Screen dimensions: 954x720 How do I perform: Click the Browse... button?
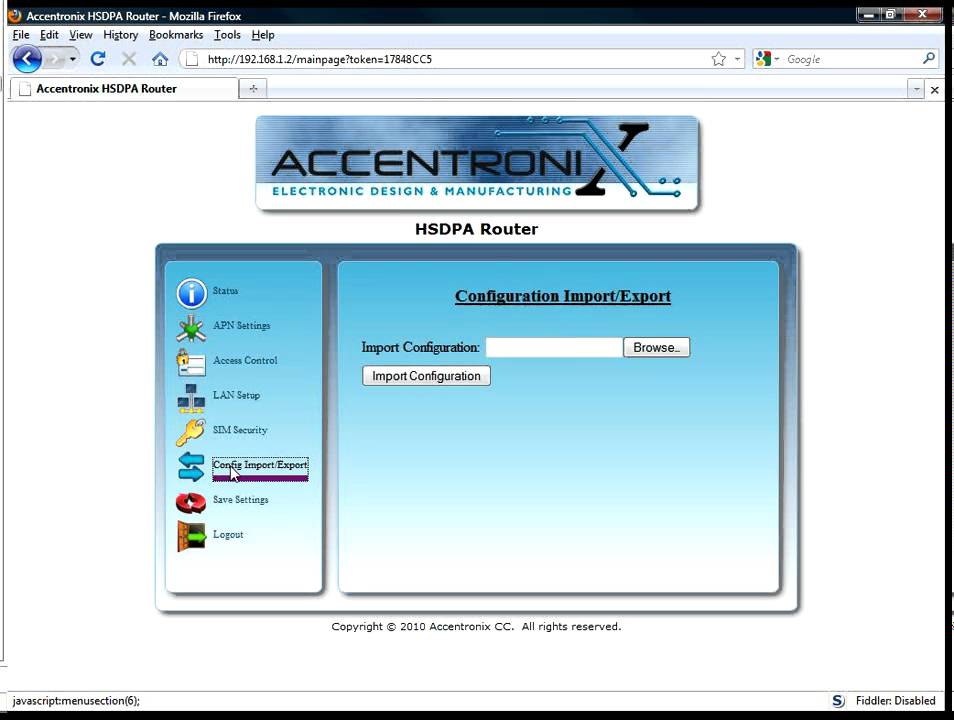pyautogui.click(x=656, y=348)
